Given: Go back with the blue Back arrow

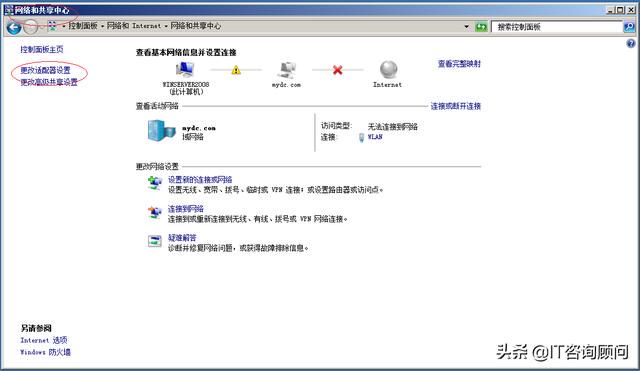Looking at the screenshot, I should pyautogui.click(x=14, y=27).
